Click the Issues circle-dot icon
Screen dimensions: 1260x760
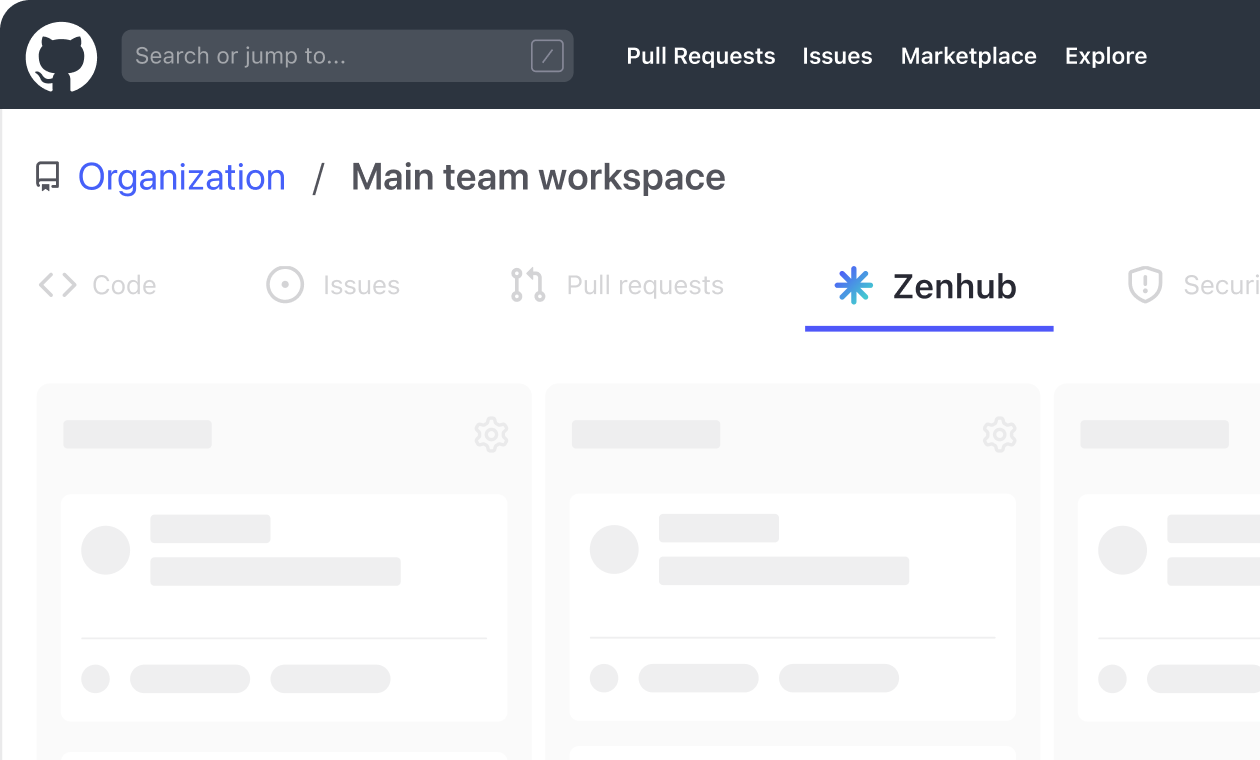(285, 285)
